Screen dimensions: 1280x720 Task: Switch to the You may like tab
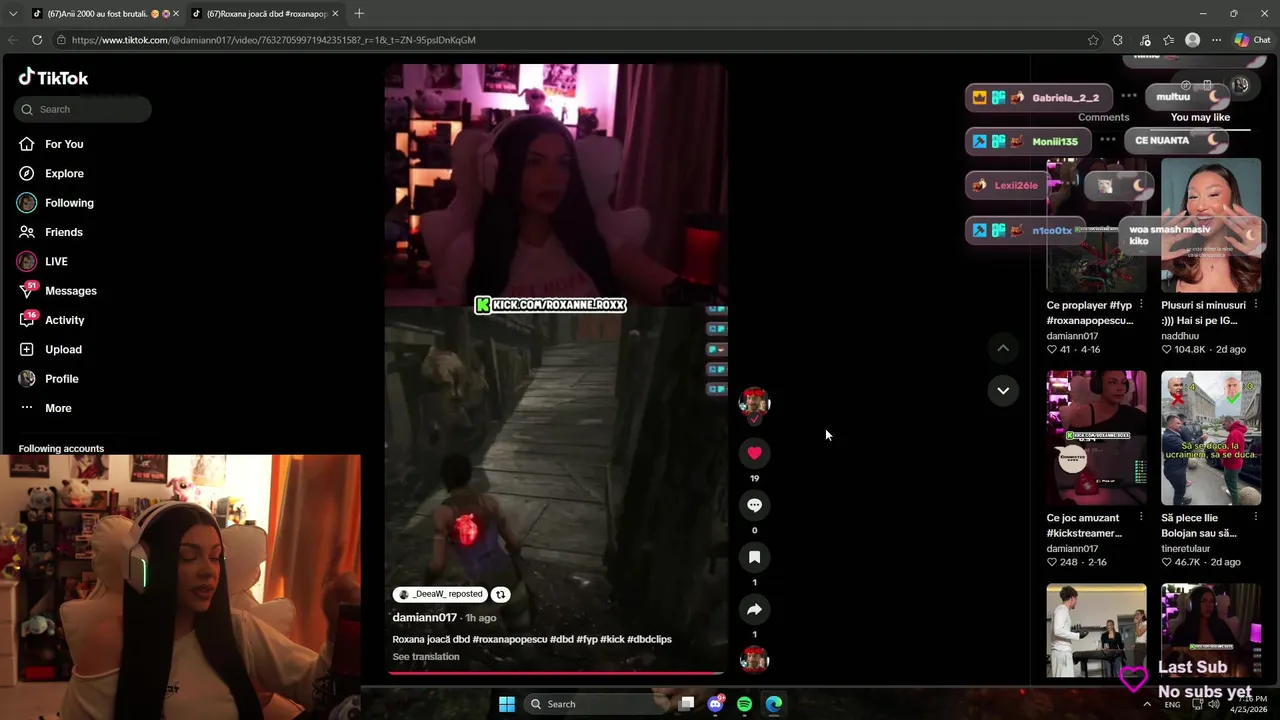1200,117
